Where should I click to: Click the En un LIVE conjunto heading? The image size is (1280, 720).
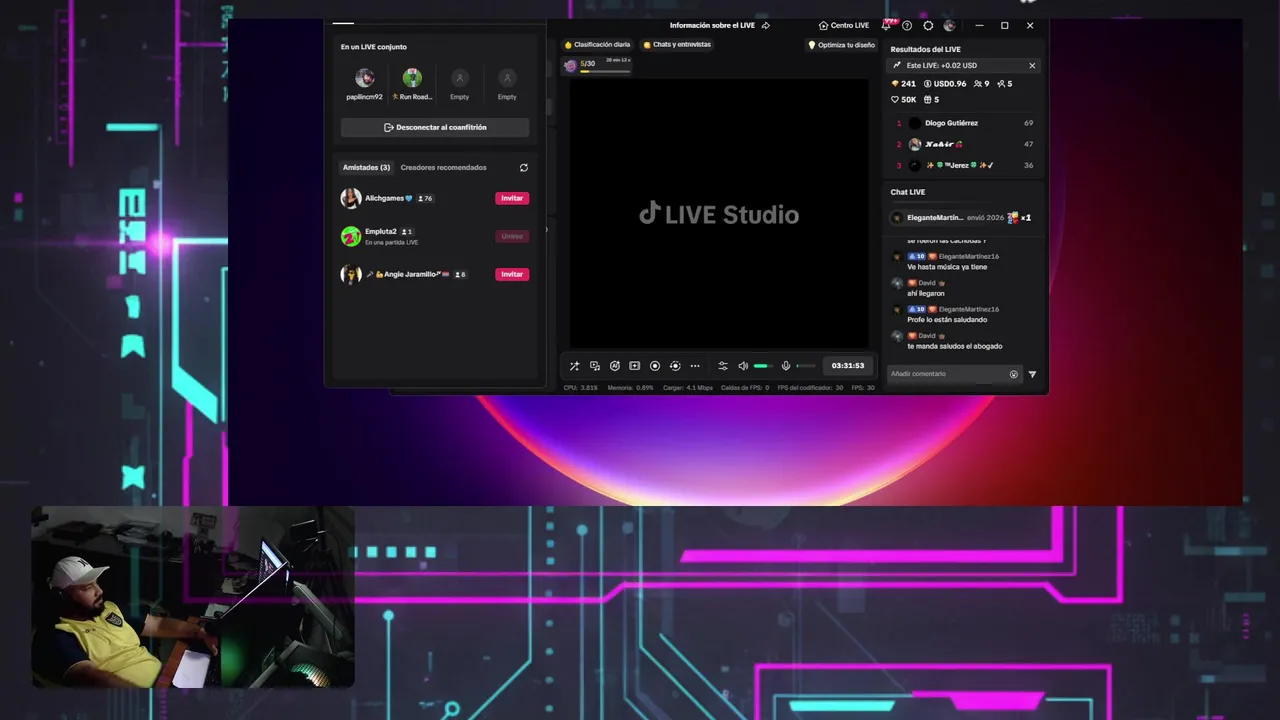pyautogui.click(x=374, y=47)
